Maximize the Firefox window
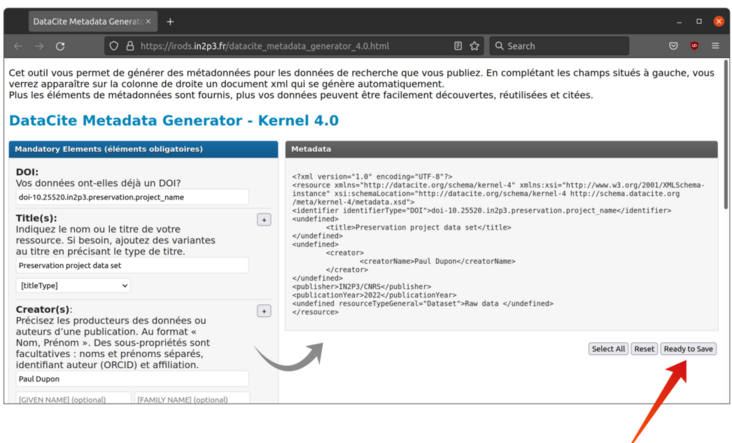Screen dimensions: 732x443 (699, 21)
